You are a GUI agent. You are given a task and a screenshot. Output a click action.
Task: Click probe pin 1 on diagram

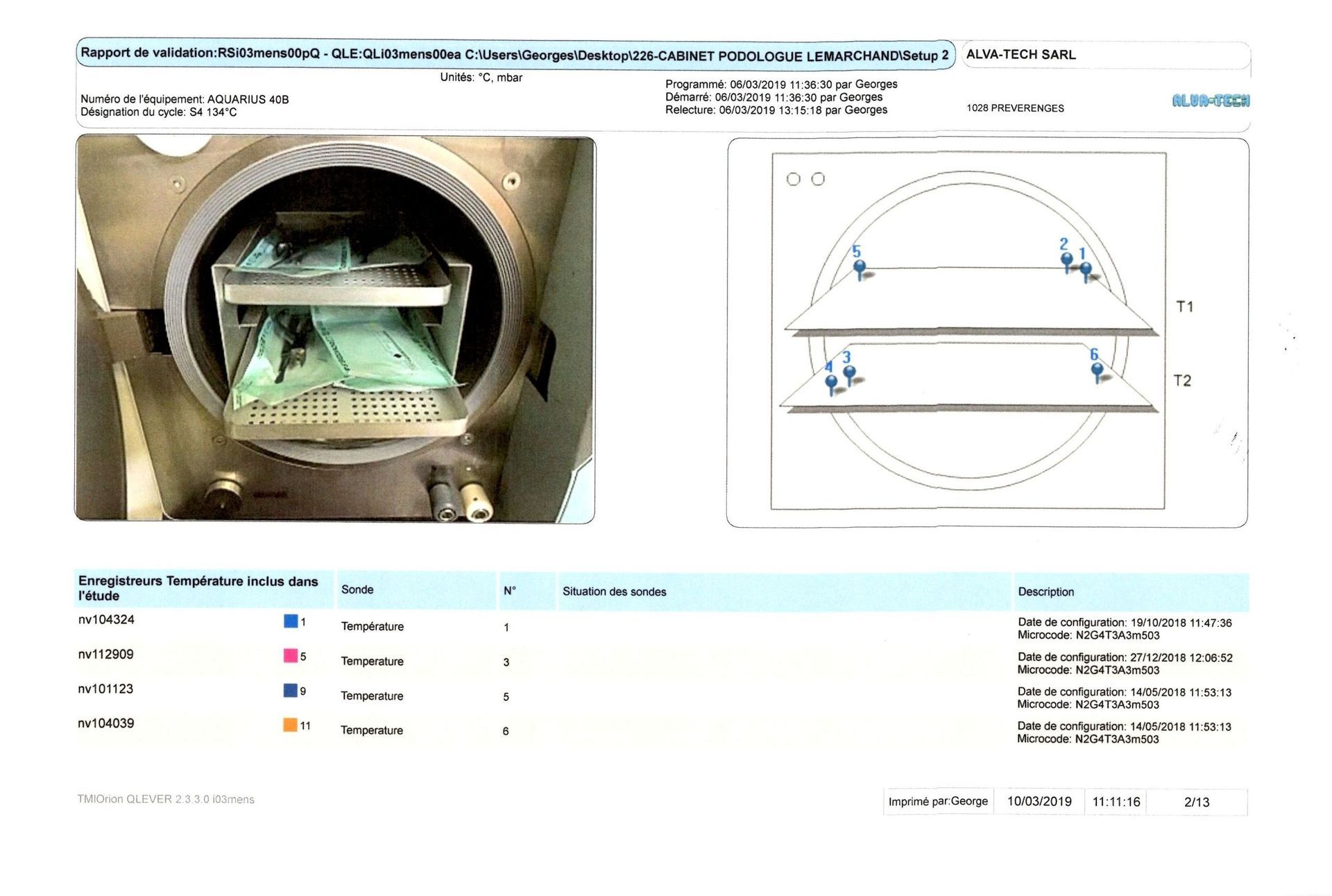(1086, 269)
